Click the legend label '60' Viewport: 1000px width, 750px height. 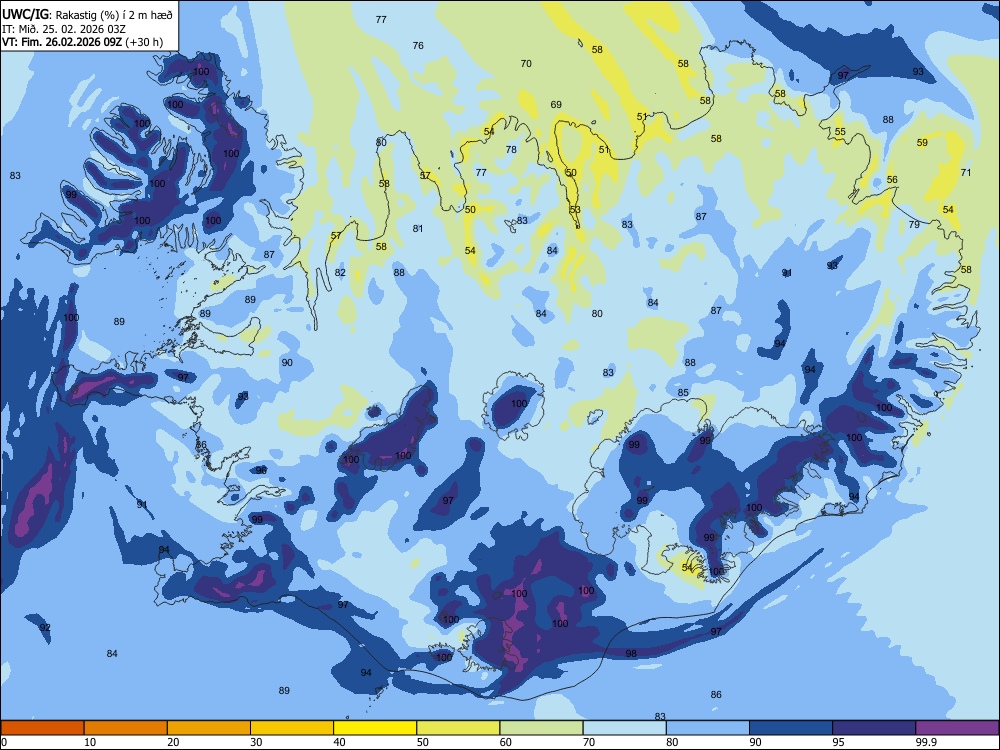coord(506,742)
